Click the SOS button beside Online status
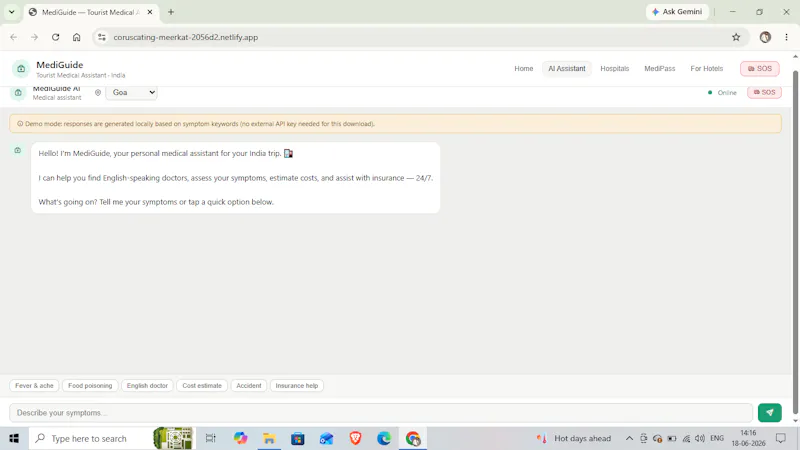 pyautogui.click(x=764, y=92)
